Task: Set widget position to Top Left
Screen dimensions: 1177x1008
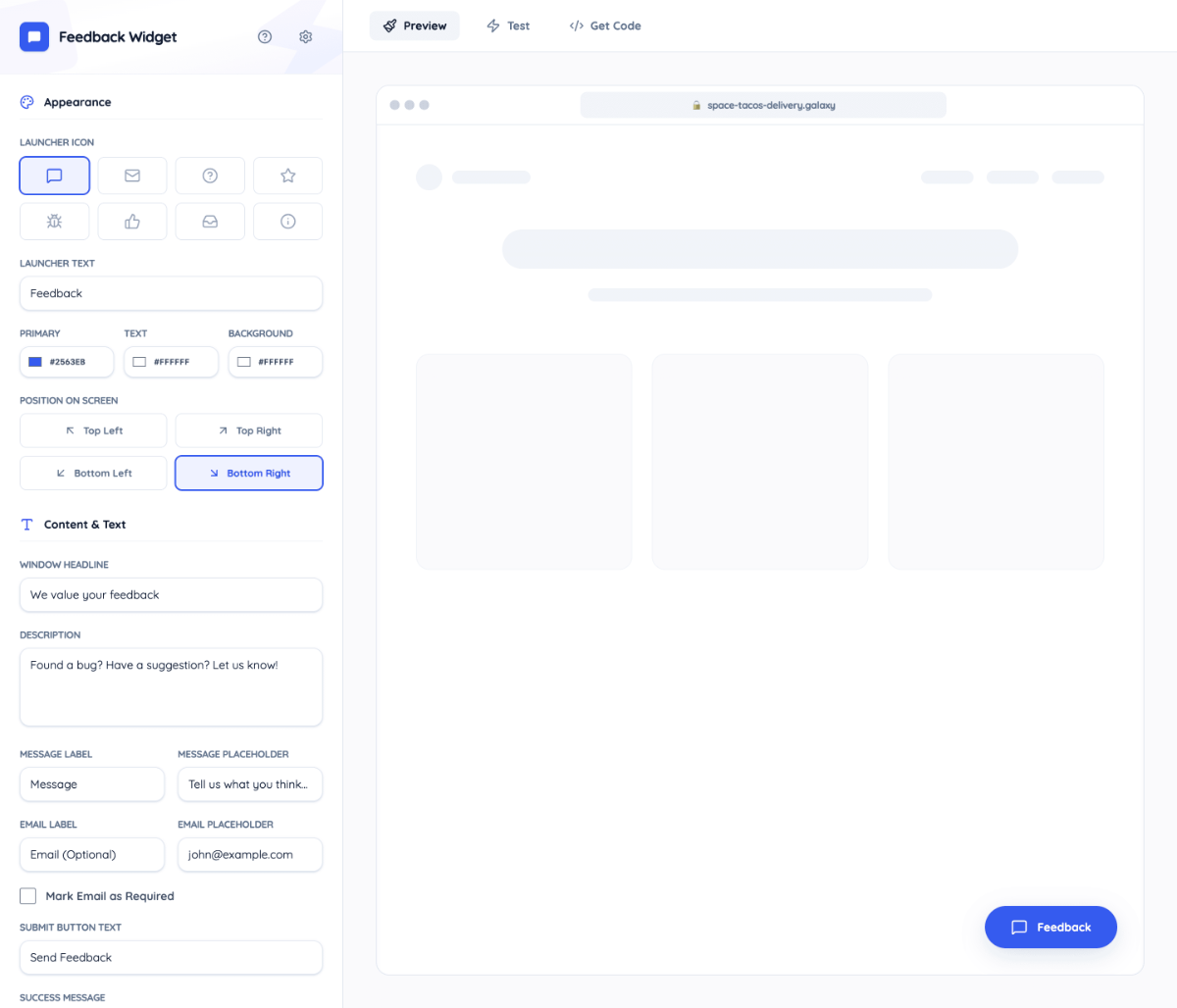Action: click(93, 429)
